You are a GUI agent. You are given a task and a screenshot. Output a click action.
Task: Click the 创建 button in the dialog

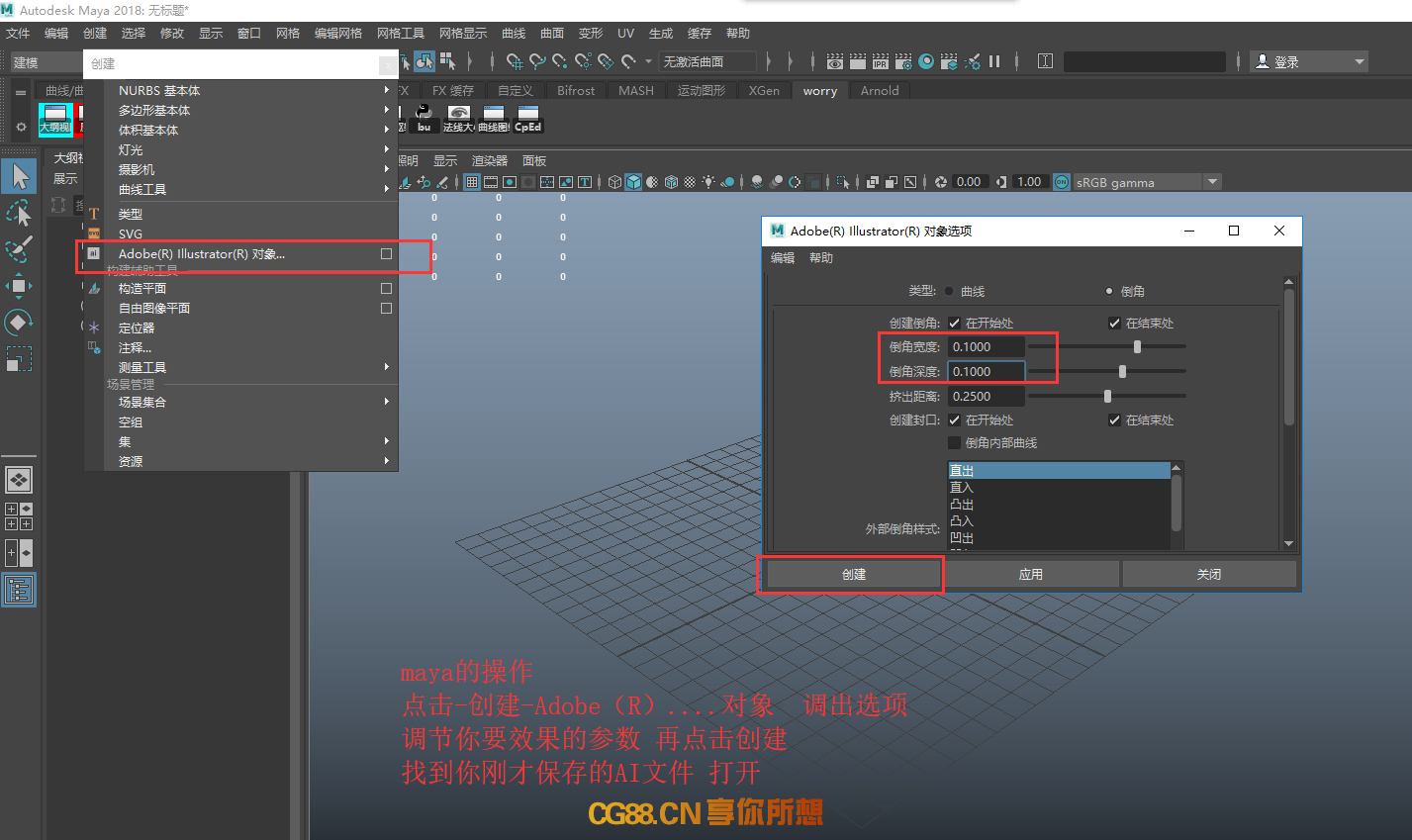854,574
